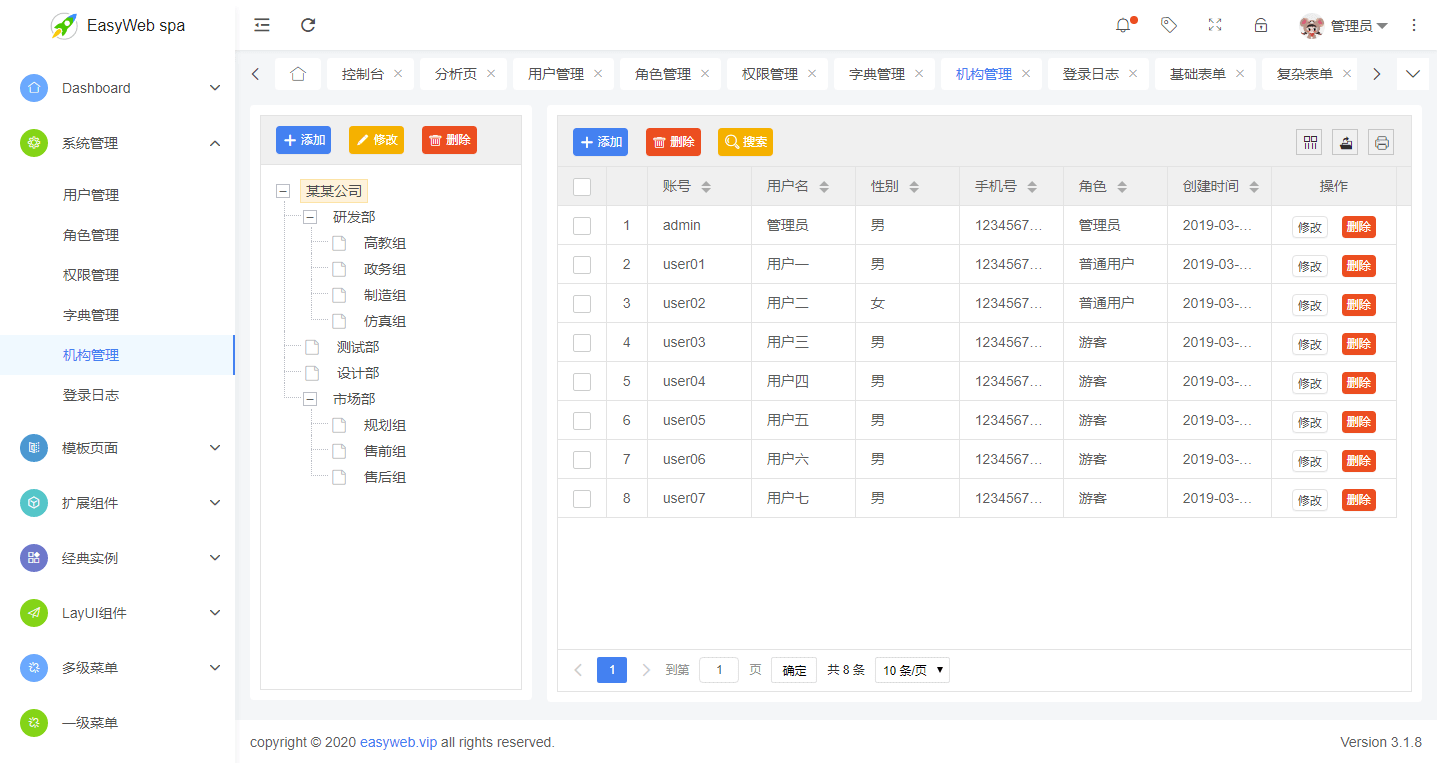Click the yellow 修改 button
Viewport: 1437px width, 763px height.
pos(376,140)
